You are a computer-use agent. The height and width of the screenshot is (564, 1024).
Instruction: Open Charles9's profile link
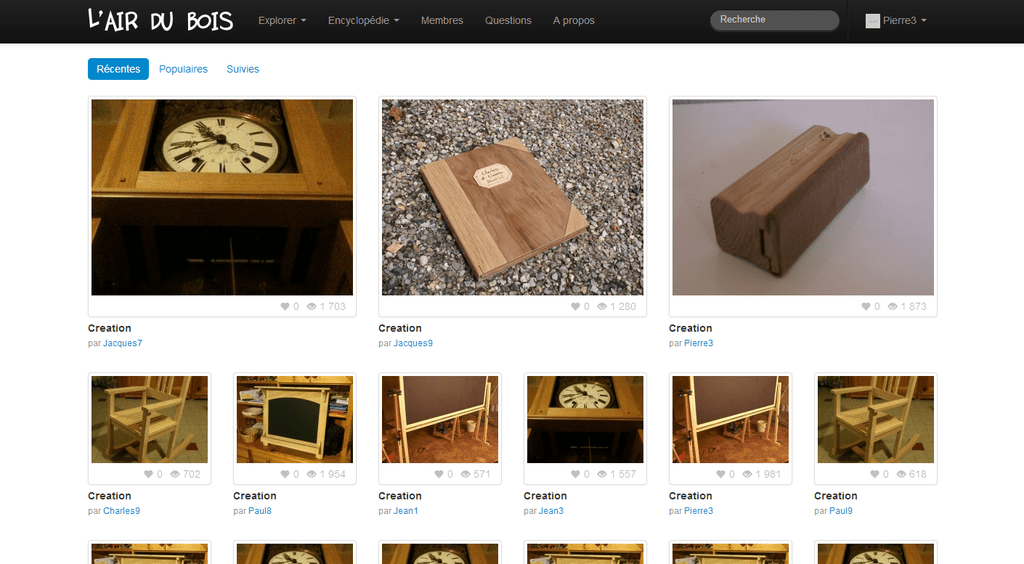click(121, 511)
